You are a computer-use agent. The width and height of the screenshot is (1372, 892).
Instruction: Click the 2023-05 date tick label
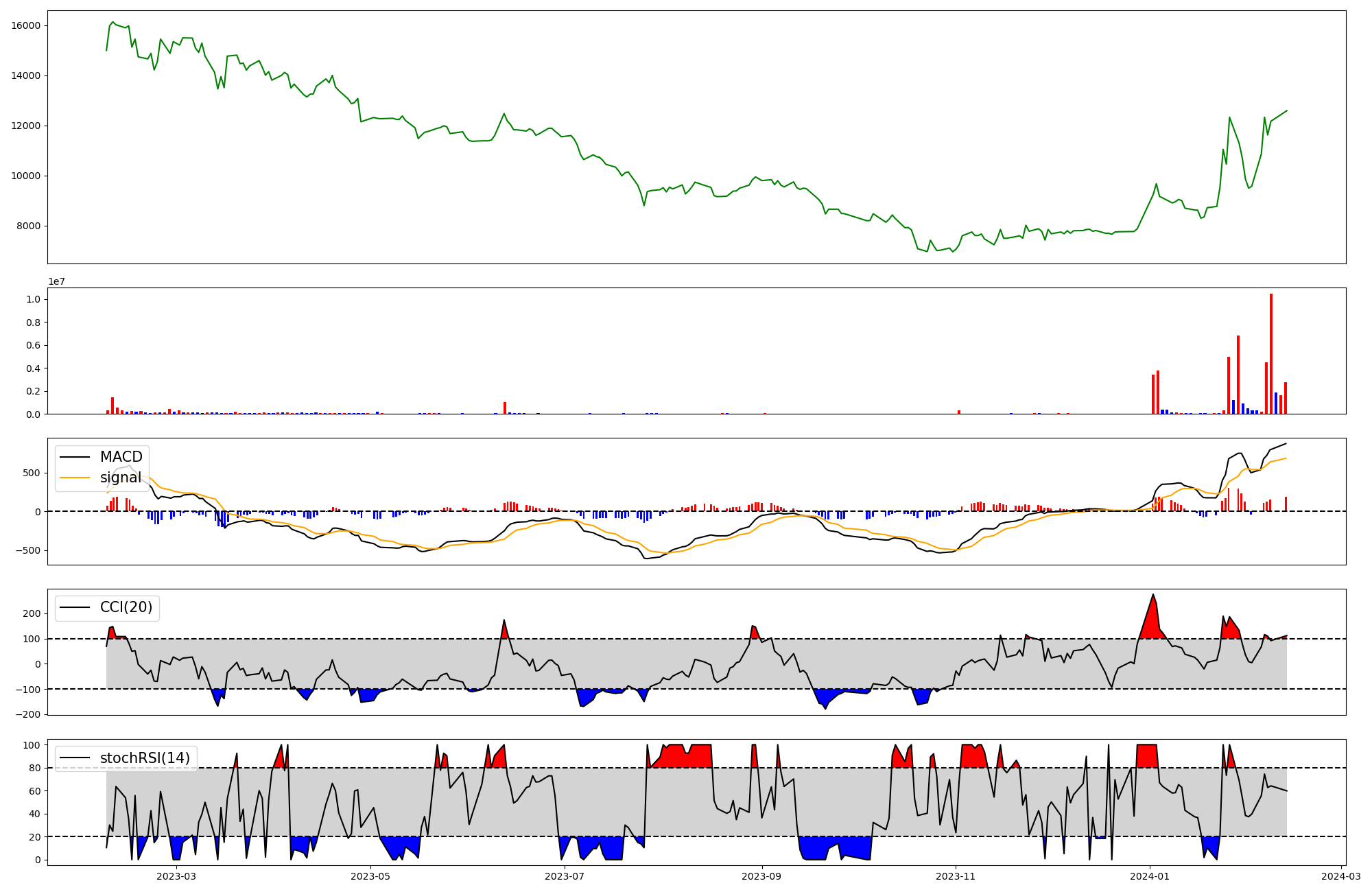point(370,876)
